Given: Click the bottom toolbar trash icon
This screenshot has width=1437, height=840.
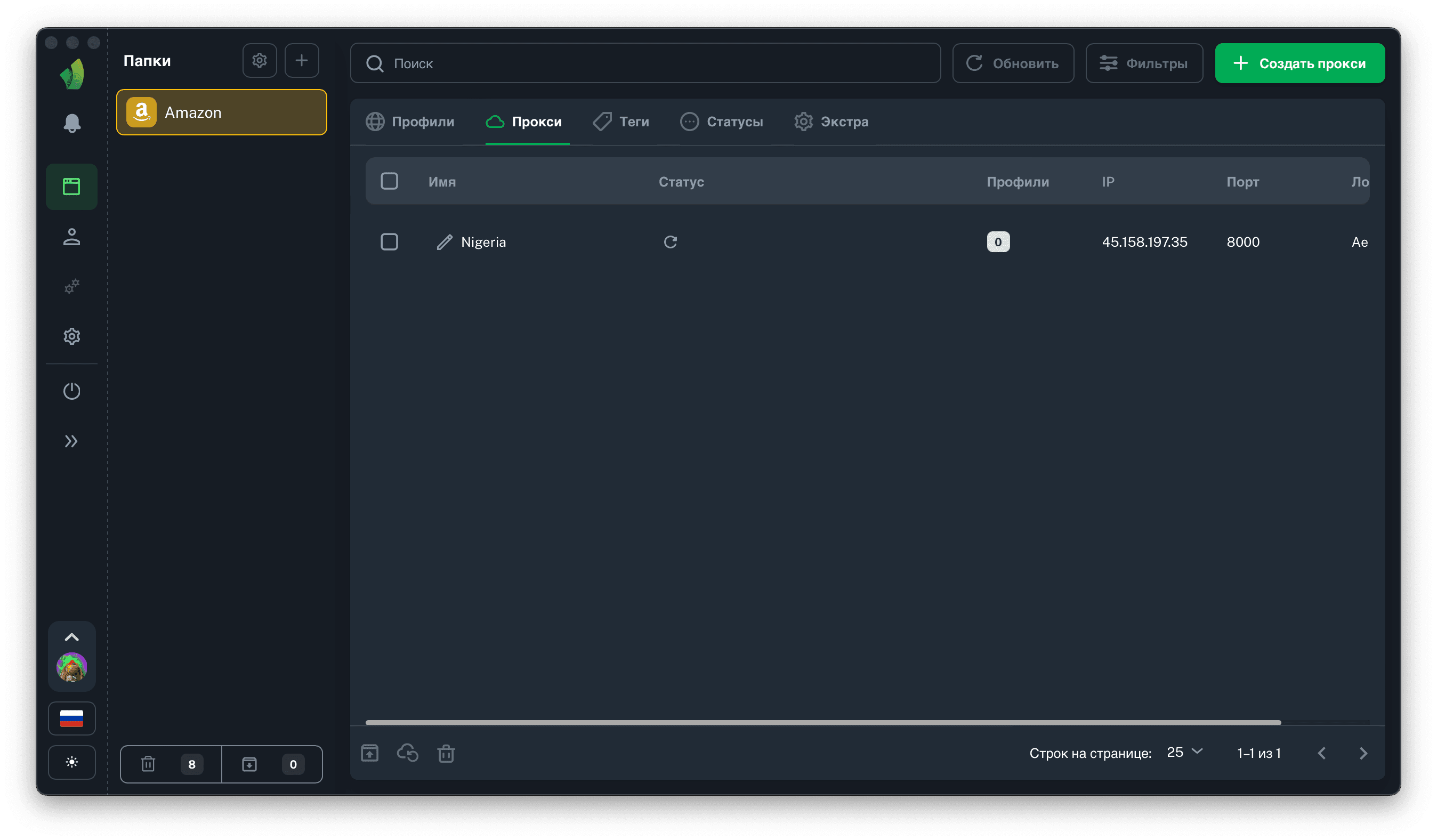Looking at the screenshot, I should point(446,753).
